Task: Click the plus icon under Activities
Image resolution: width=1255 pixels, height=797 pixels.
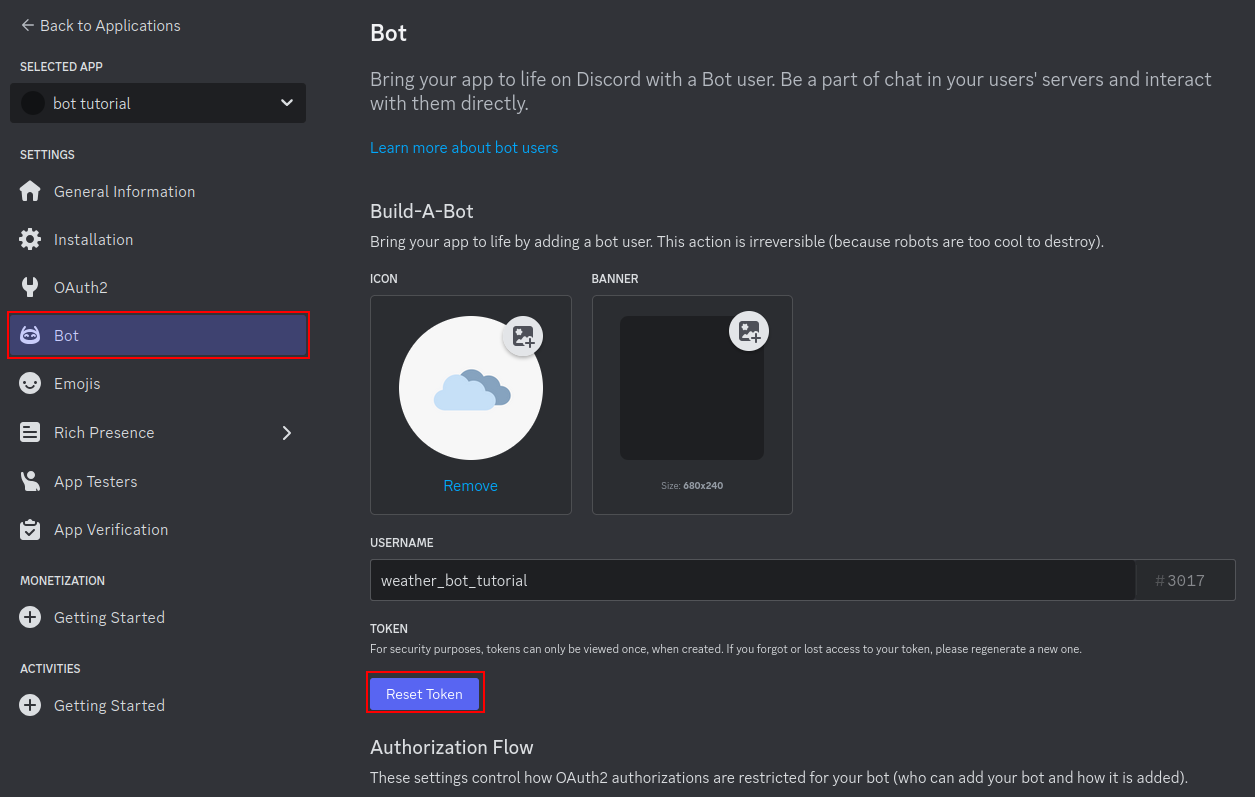Action: coord(30,705)
